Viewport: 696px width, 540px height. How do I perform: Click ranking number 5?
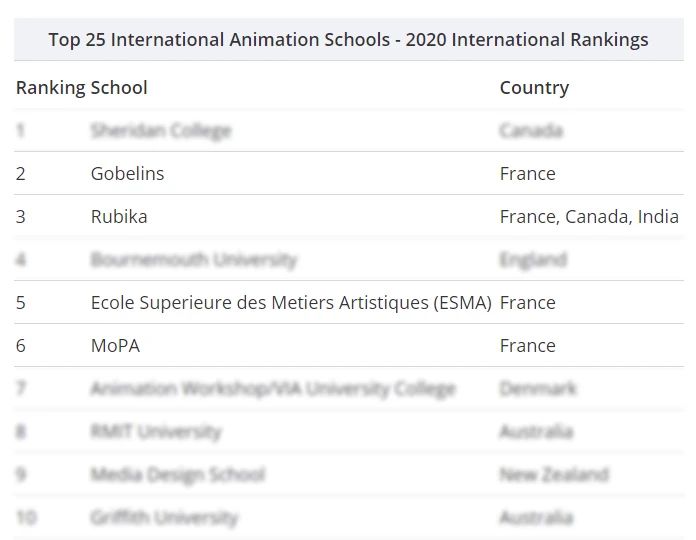[20, 303]
